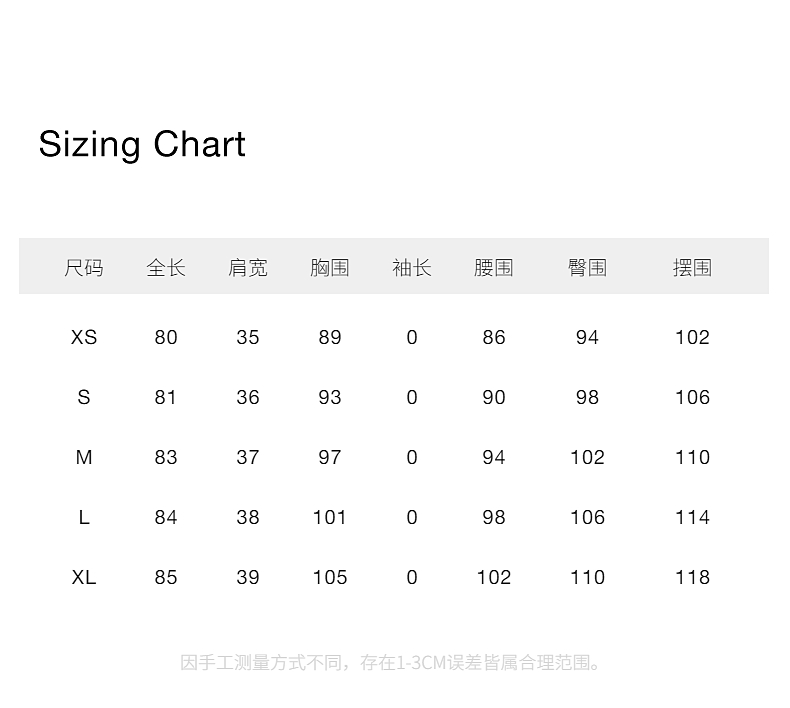Click the measurement tolerance footnote text
This screenshot has height=708, width=790.
coord(391,662)
